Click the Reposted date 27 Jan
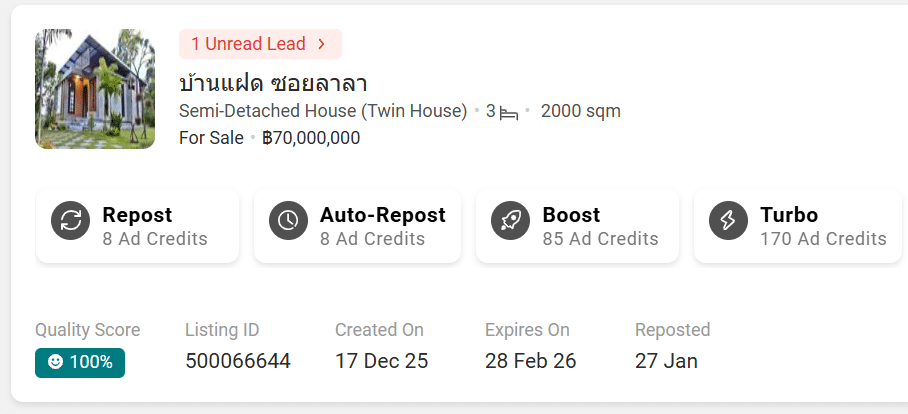 [x=666, y=361]
